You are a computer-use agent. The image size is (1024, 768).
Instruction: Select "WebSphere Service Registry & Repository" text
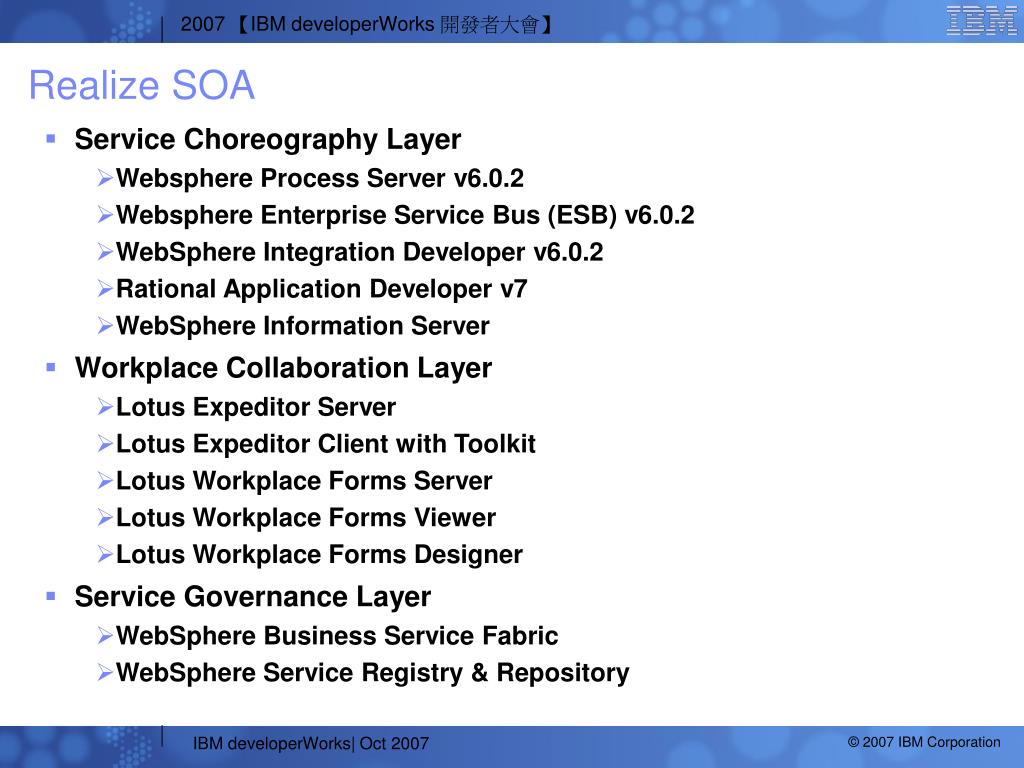coord(373,673)
